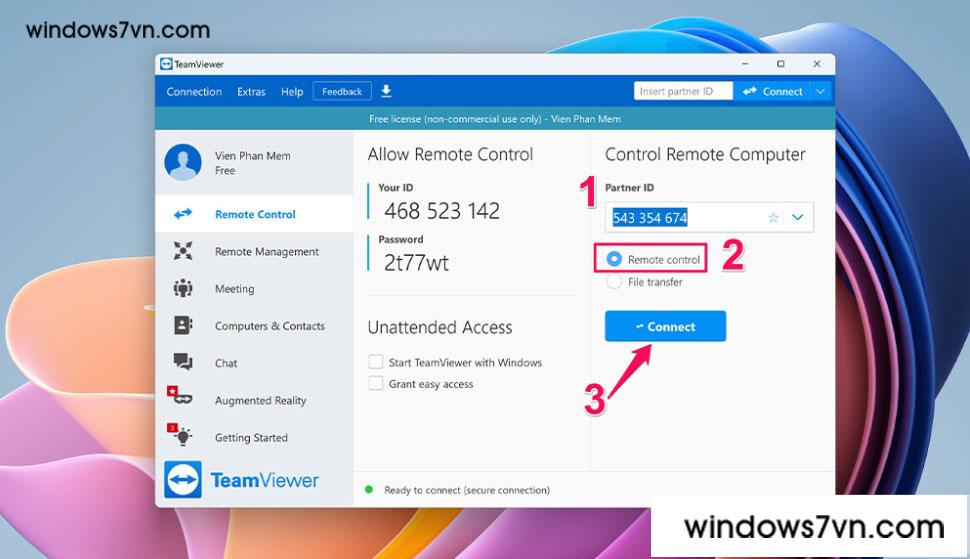Toggle the favorite star in Partner ID

773,218
